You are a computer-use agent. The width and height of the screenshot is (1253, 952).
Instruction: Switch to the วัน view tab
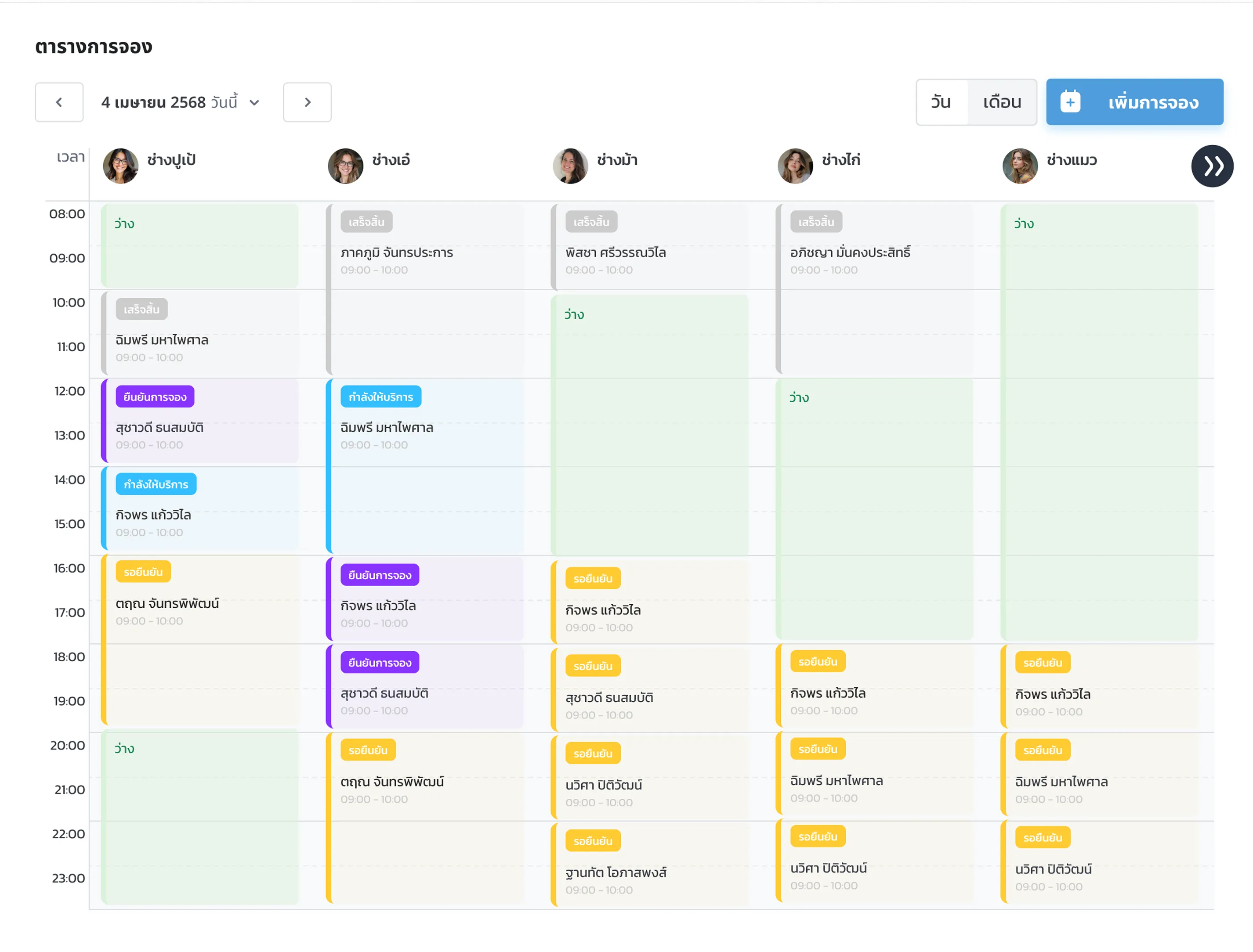[x=941, y=102]
